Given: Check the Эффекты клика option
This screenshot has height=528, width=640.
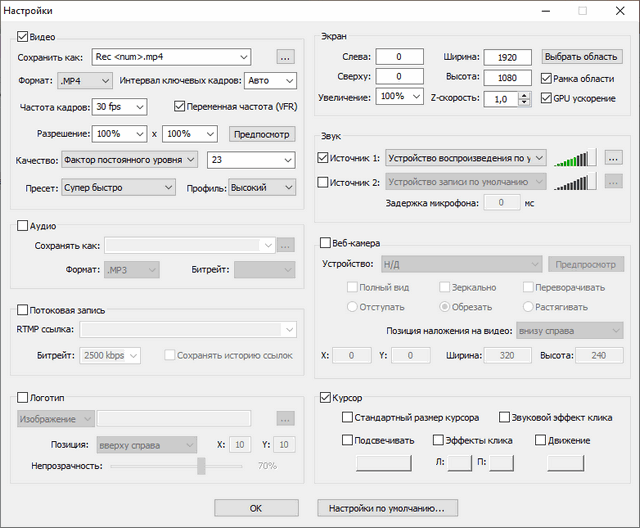Looking at the screenshot, I should click(x=438, y=440).
